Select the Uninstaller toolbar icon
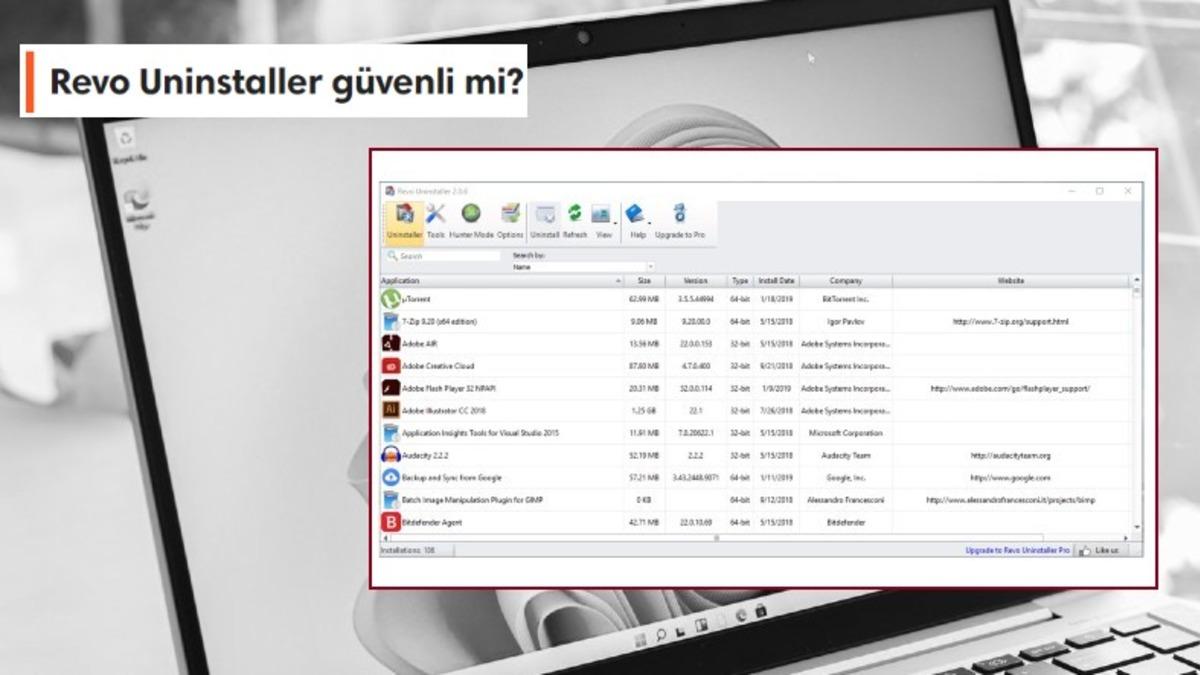This screenshot has height=675, width=1200. 404,213
